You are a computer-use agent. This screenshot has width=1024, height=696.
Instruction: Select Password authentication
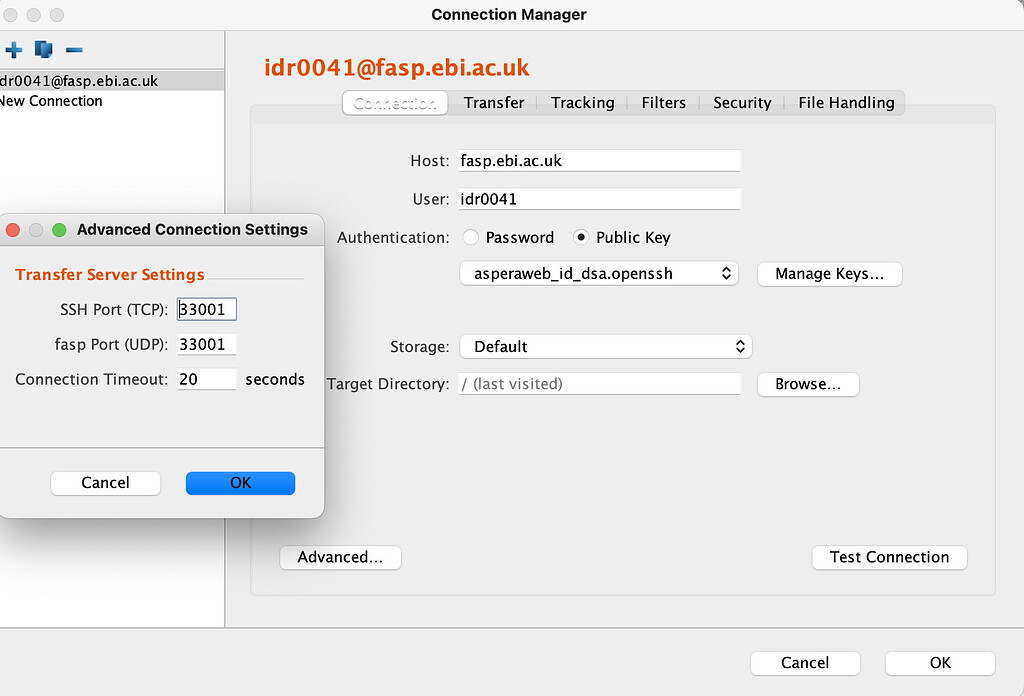tap(470, 237)
